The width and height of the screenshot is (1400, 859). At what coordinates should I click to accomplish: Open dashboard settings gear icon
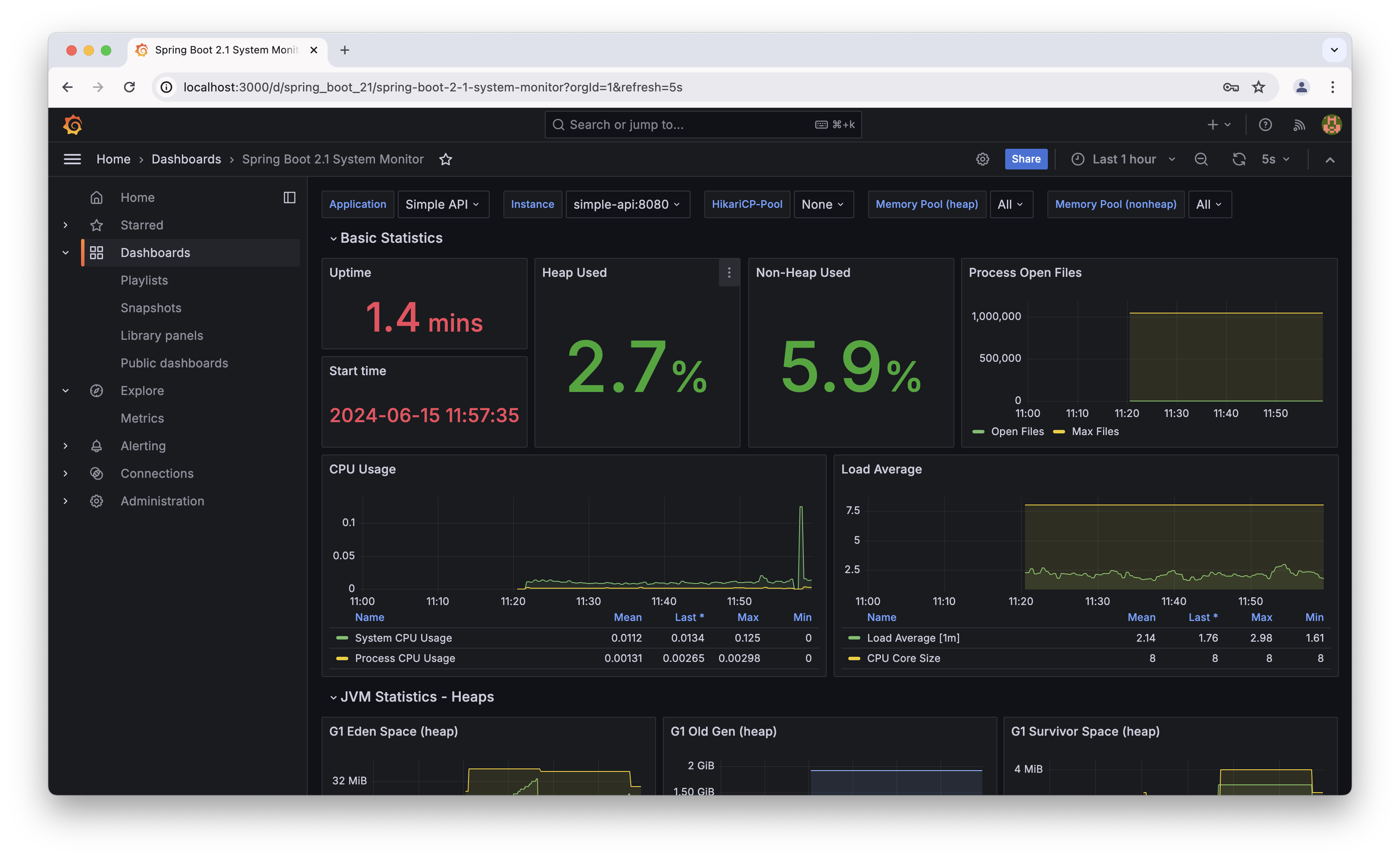(982, 159)
